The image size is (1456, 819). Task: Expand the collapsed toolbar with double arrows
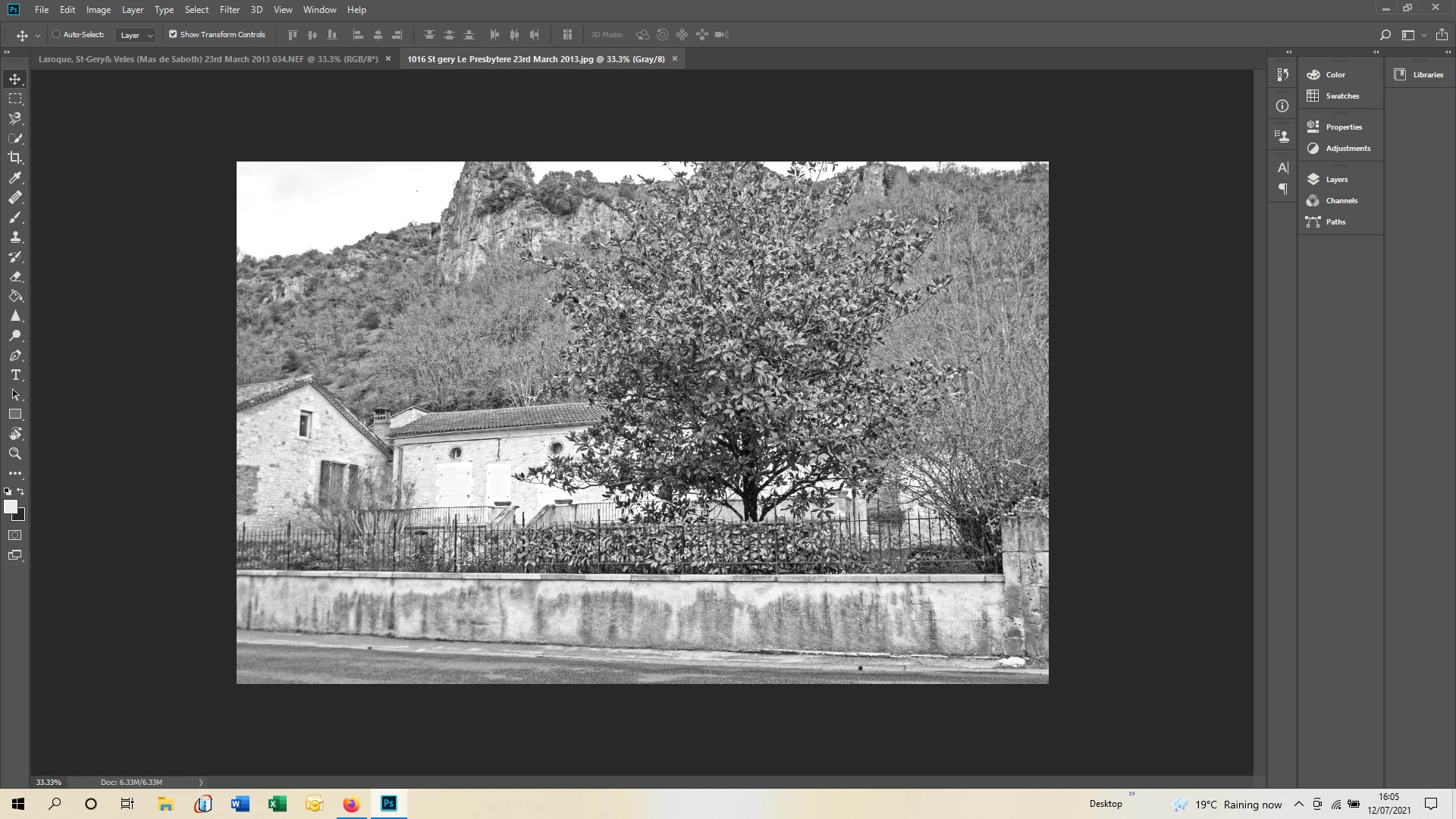[7, 52]
